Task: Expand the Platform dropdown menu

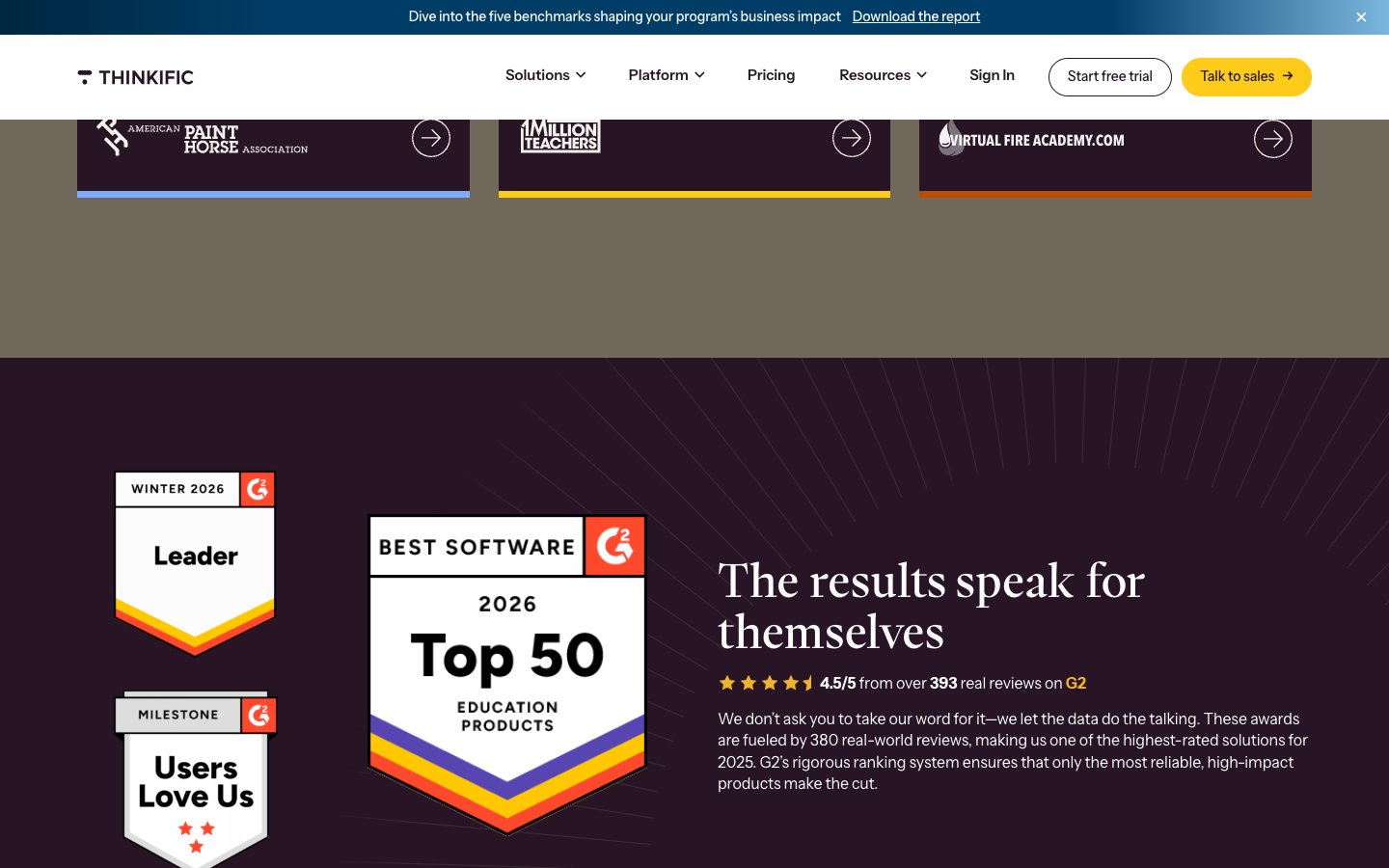Action: tap(666, 75)
